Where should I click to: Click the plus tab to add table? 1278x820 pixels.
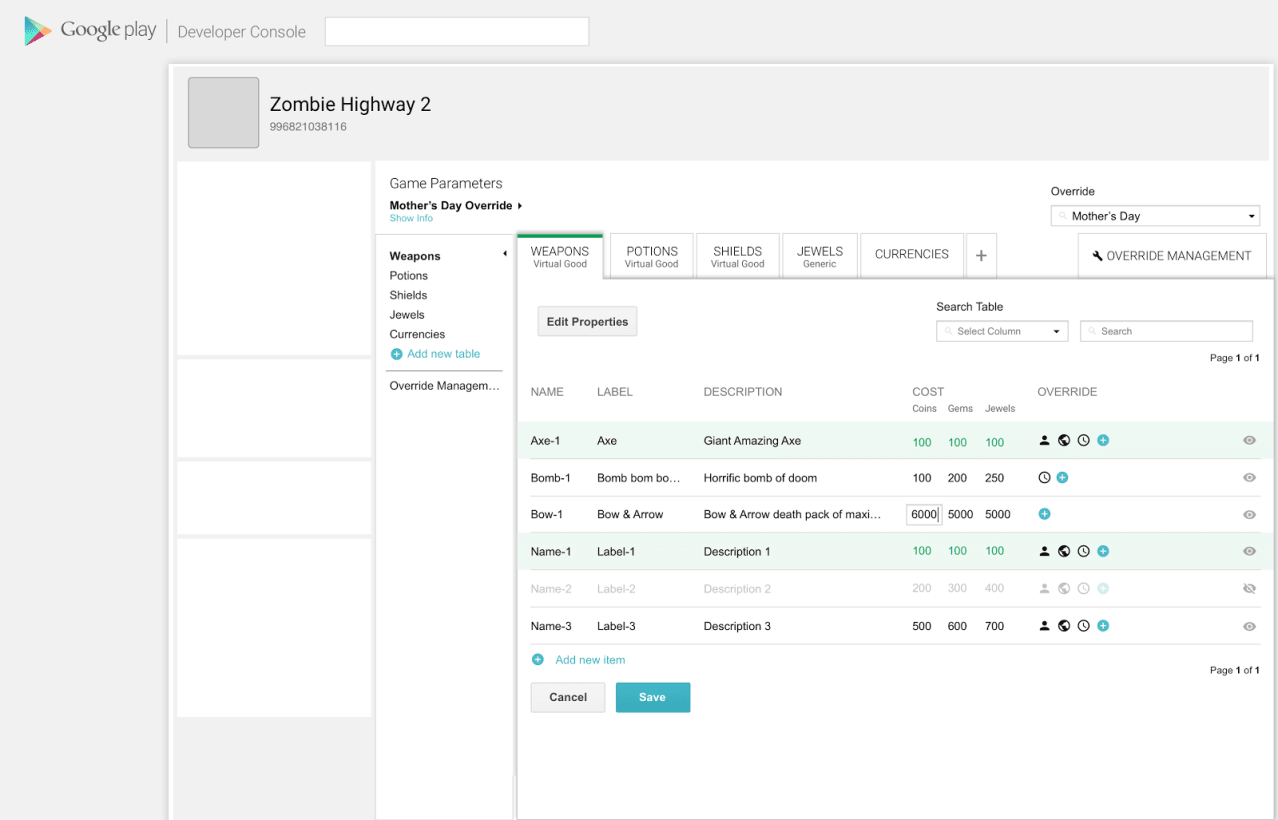[981, 256]
